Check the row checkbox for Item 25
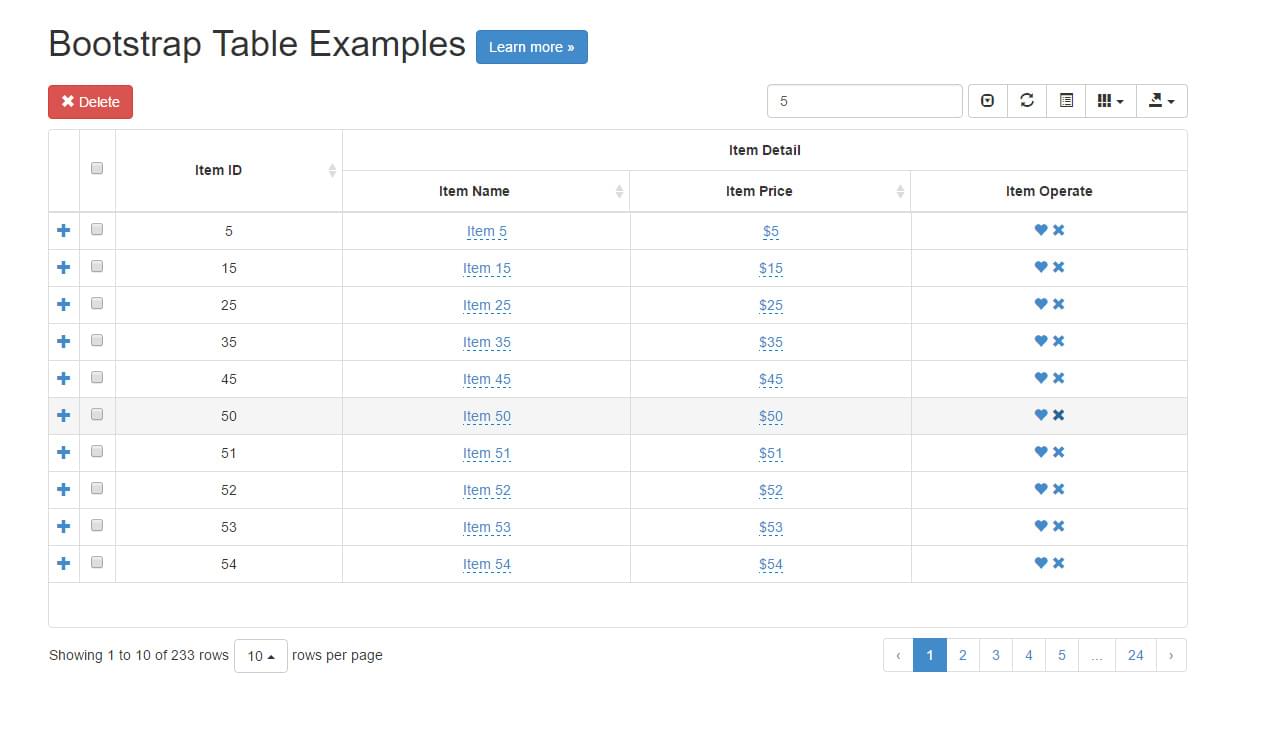The image size is (1262, 730). [96, 303]
